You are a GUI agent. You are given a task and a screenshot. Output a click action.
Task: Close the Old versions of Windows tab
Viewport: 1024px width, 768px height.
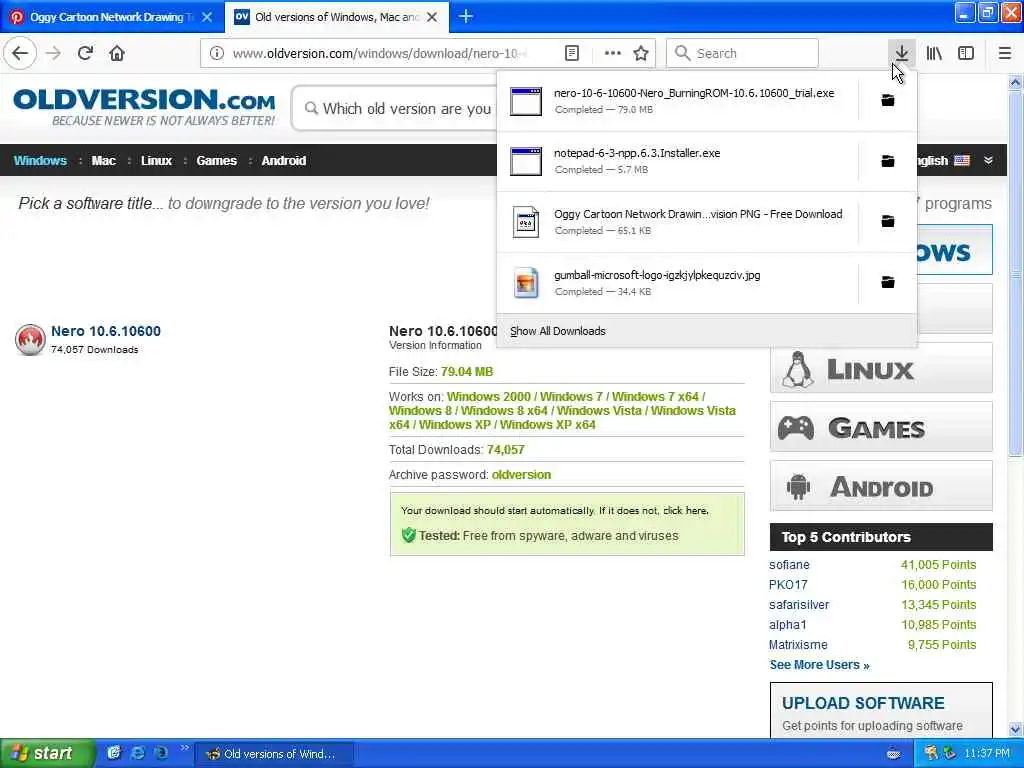(432, 17)
